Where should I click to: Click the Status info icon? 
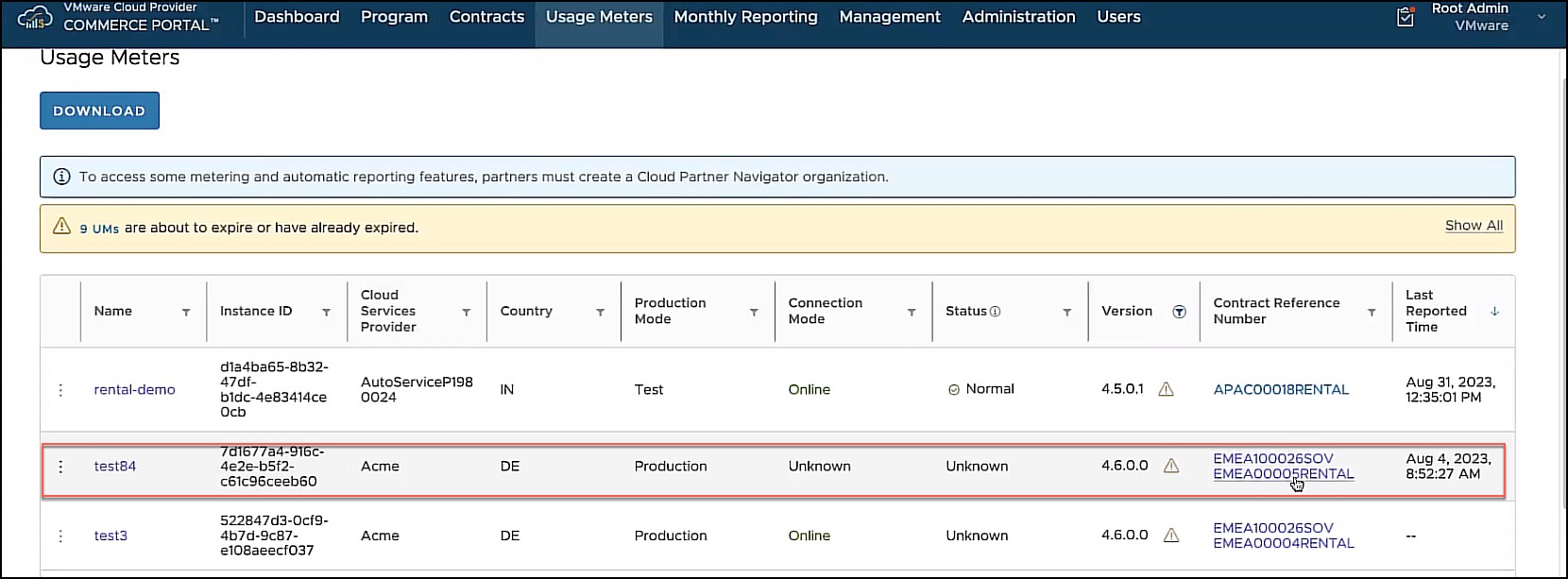(995, 312)
